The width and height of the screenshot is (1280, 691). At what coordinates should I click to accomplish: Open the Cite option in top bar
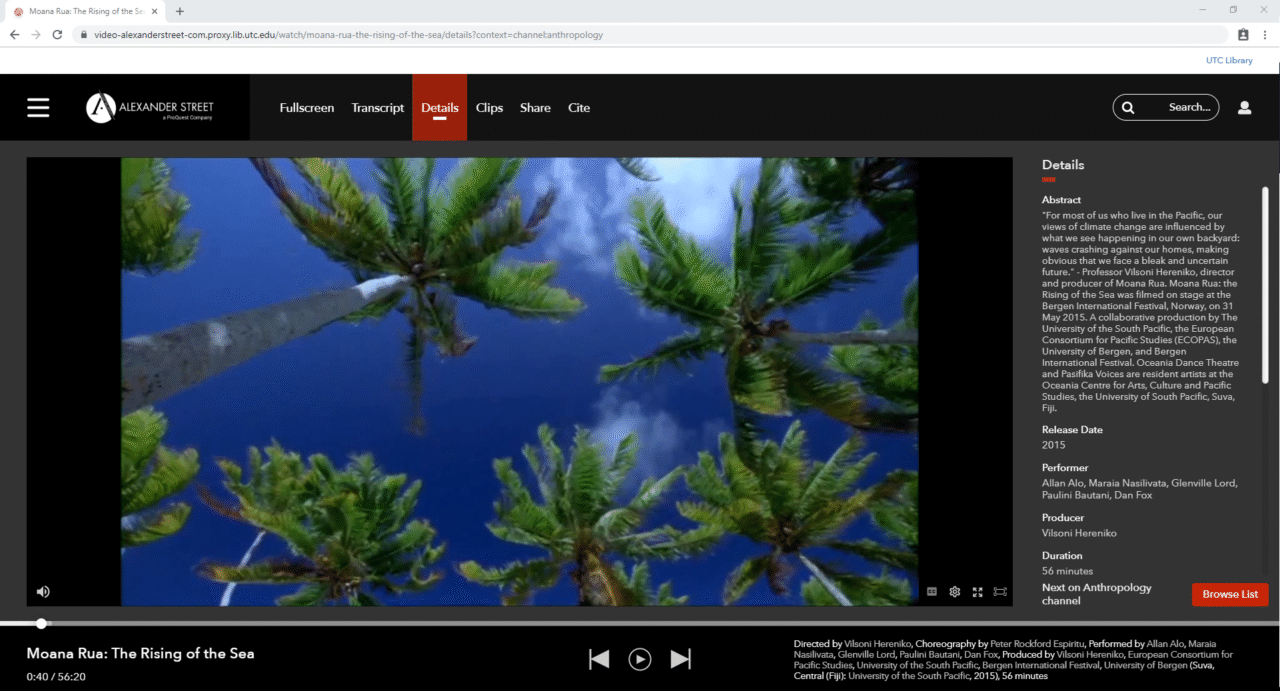[579, 108]
